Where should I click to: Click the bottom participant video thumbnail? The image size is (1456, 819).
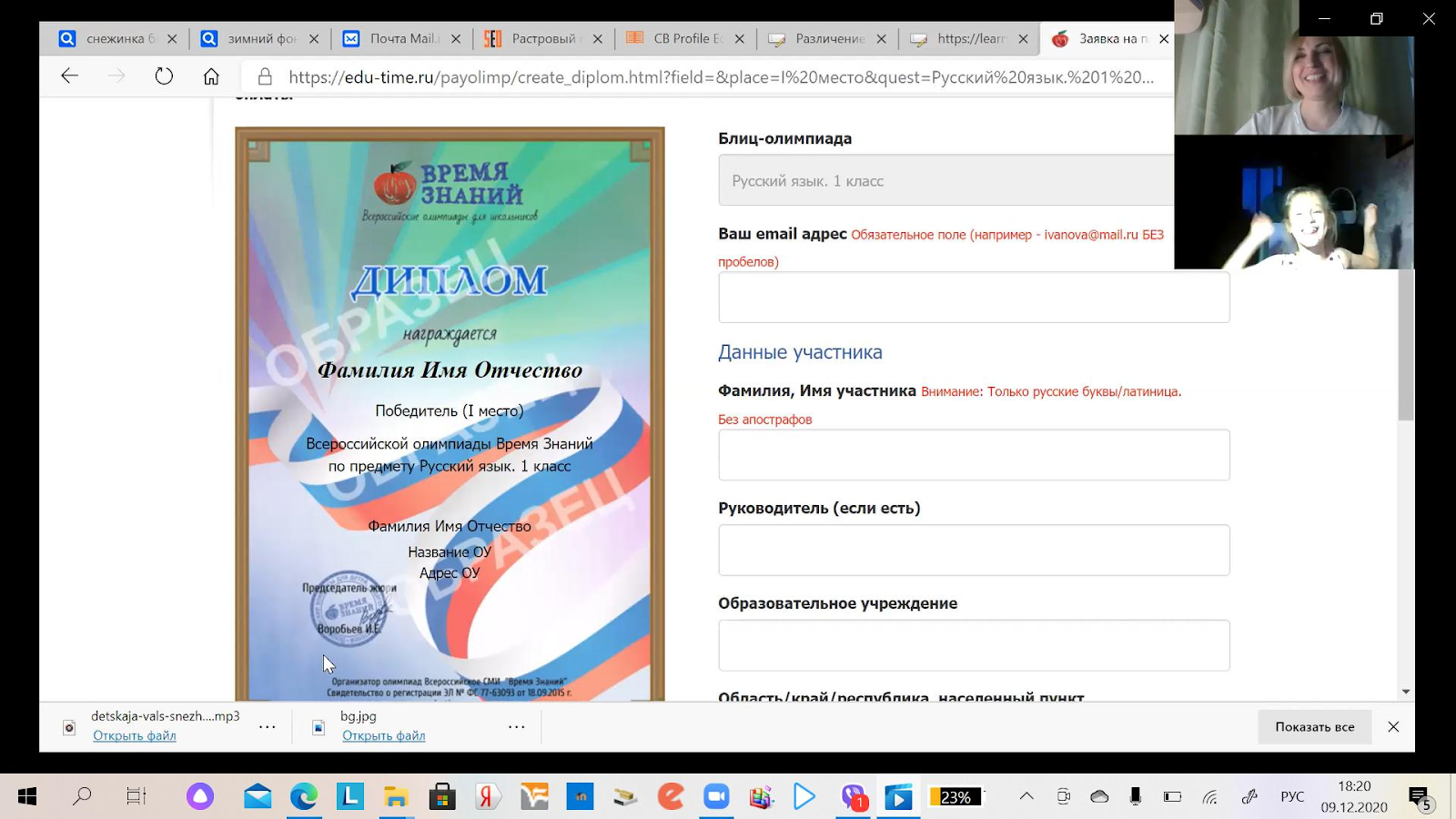click(1294, 202)
